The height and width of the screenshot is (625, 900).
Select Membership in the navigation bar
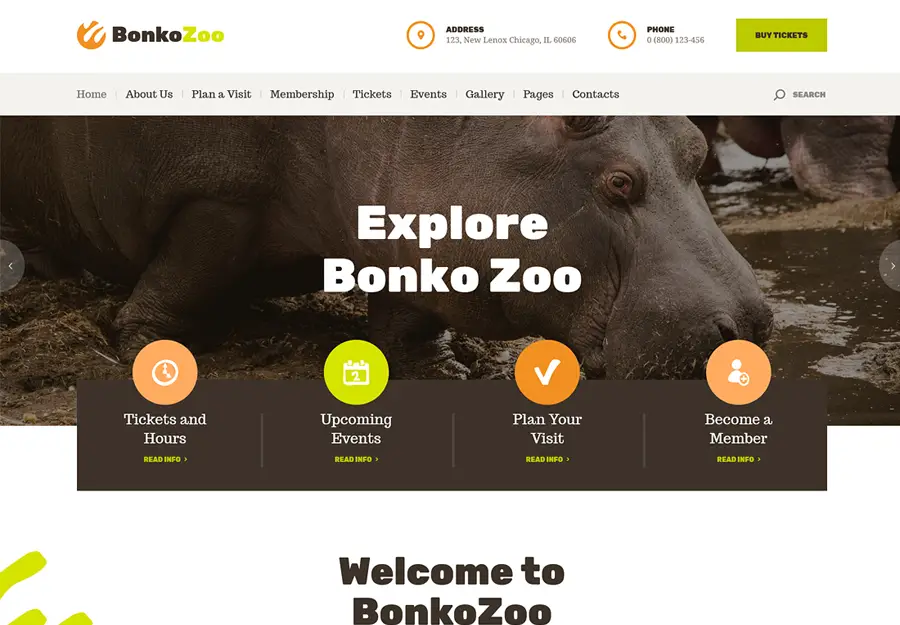click(302, 94)
